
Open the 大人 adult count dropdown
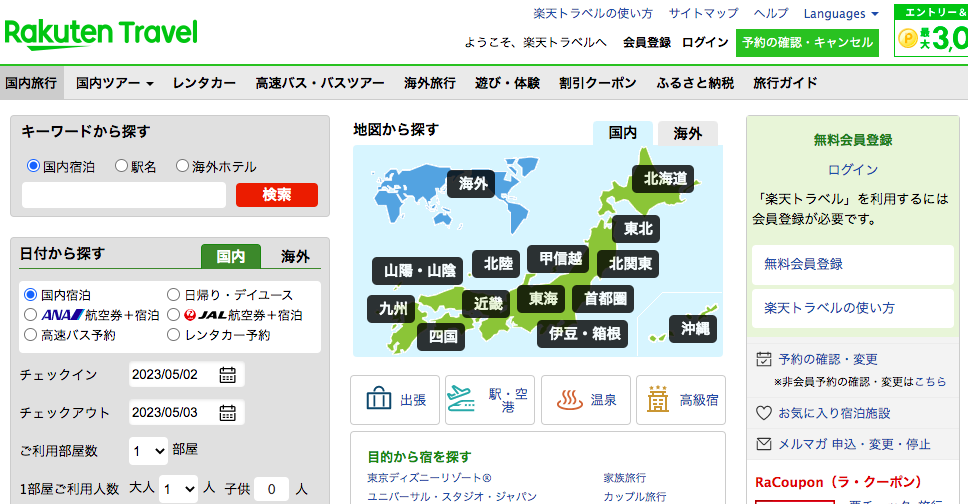178,489
